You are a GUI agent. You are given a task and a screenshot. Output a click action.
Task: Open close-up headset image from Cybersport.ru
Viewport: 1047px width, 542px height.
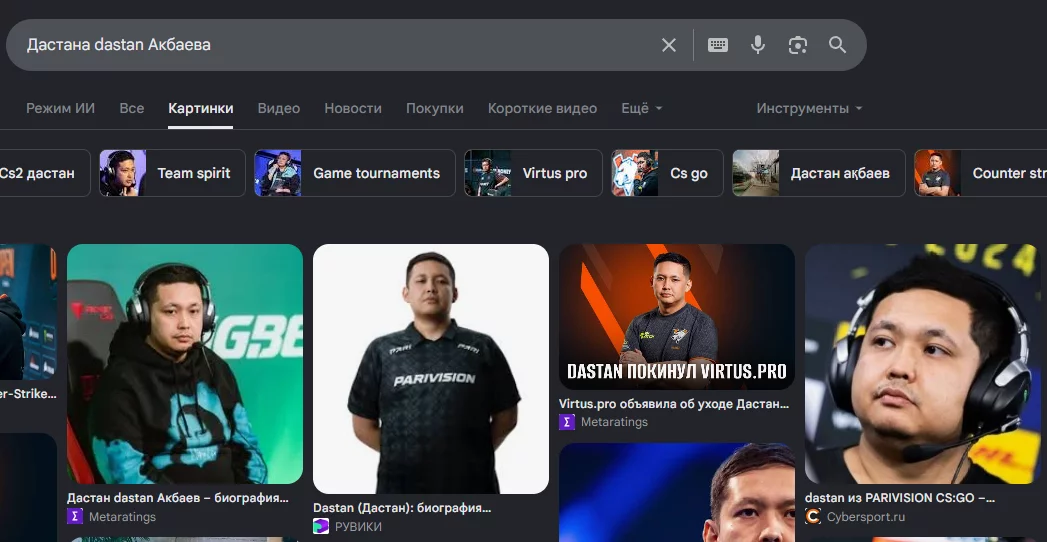[x=922, y=364]
